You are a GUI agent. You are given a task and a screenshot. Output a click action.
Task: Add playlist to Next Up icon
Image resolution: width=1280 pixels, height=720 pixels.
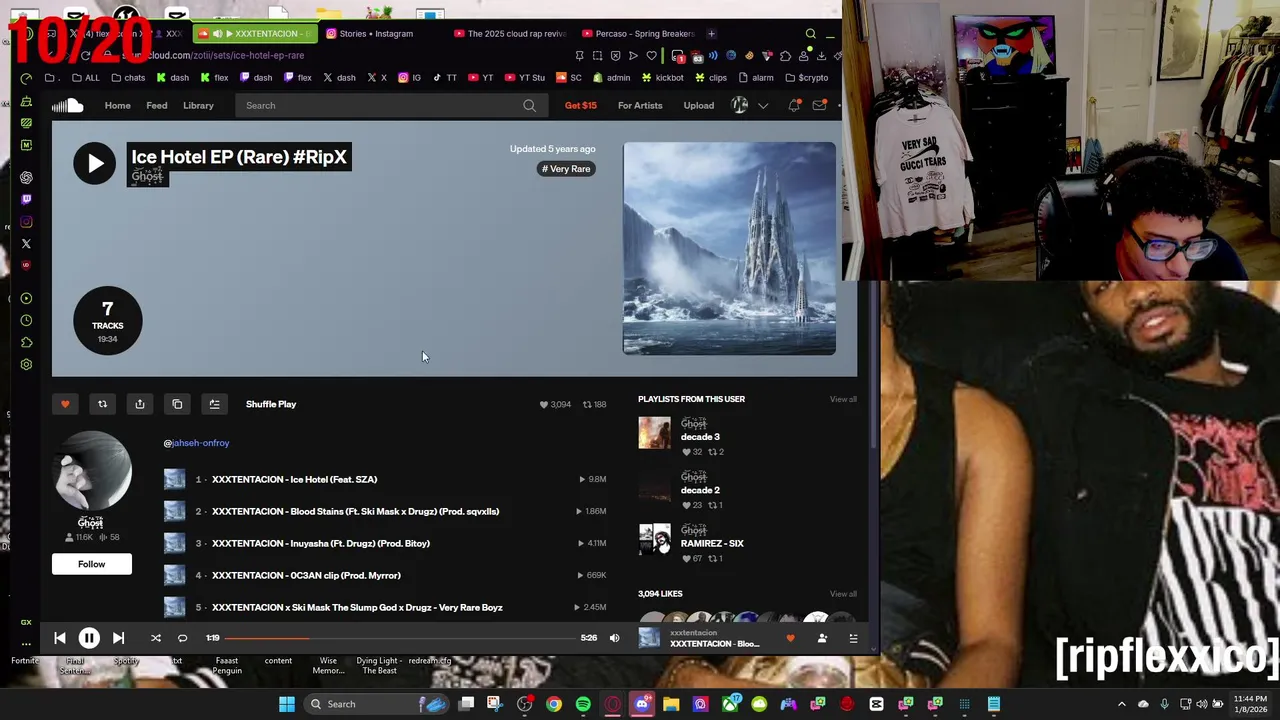(214, 404)
